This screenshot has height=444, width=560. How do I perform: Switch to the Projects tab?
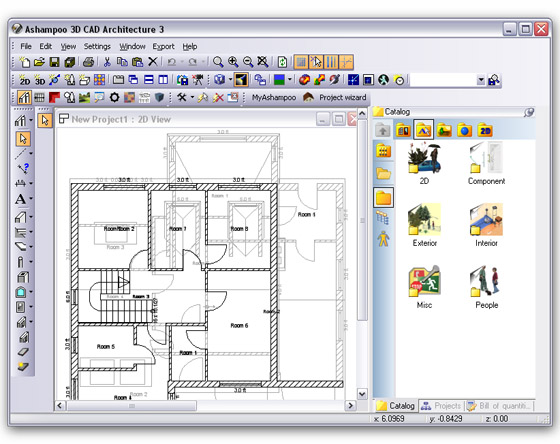tap(441, 406)
